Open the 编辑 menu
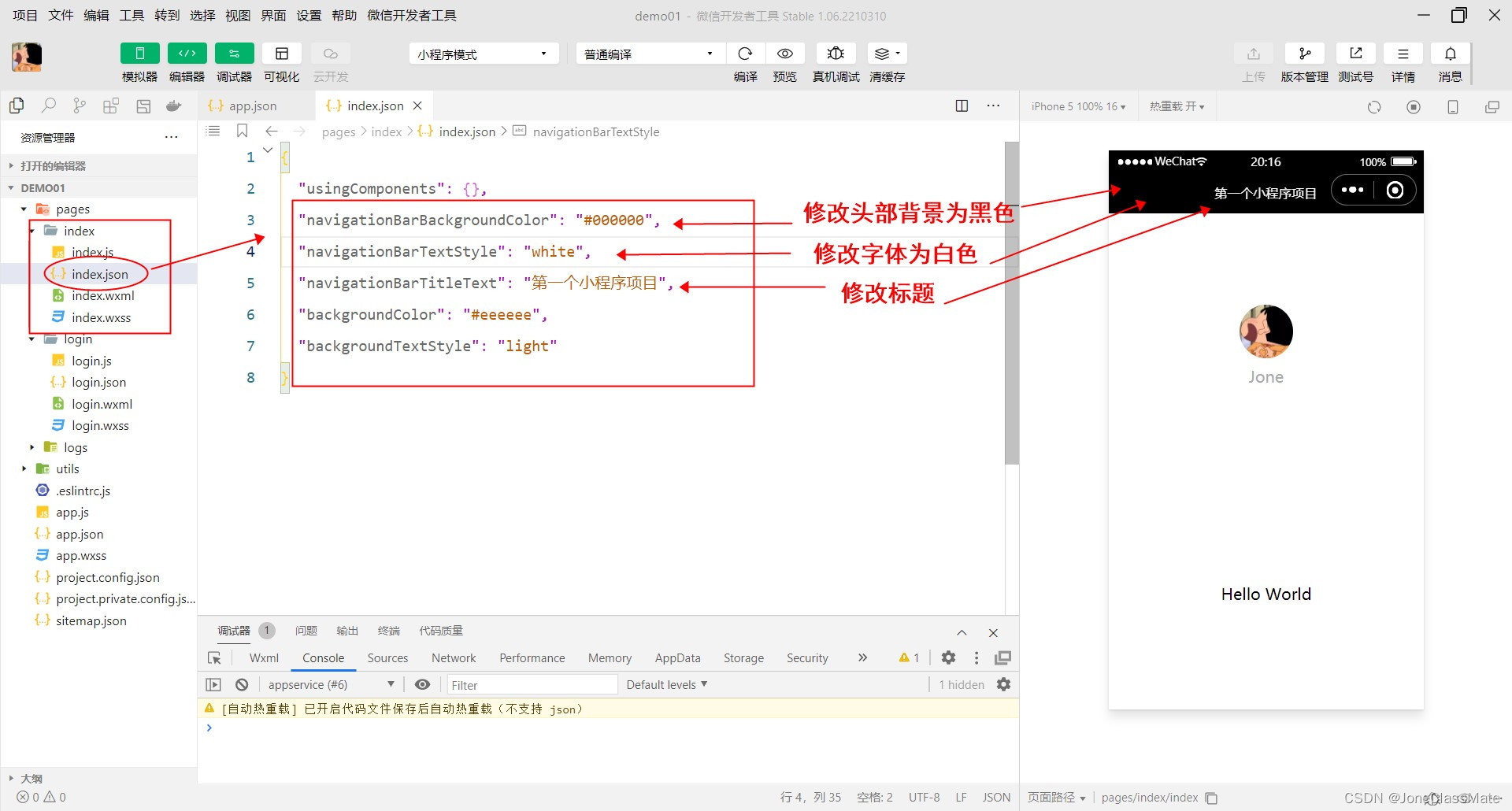Viewport: 1512px width, 811px height. [96, 15]
